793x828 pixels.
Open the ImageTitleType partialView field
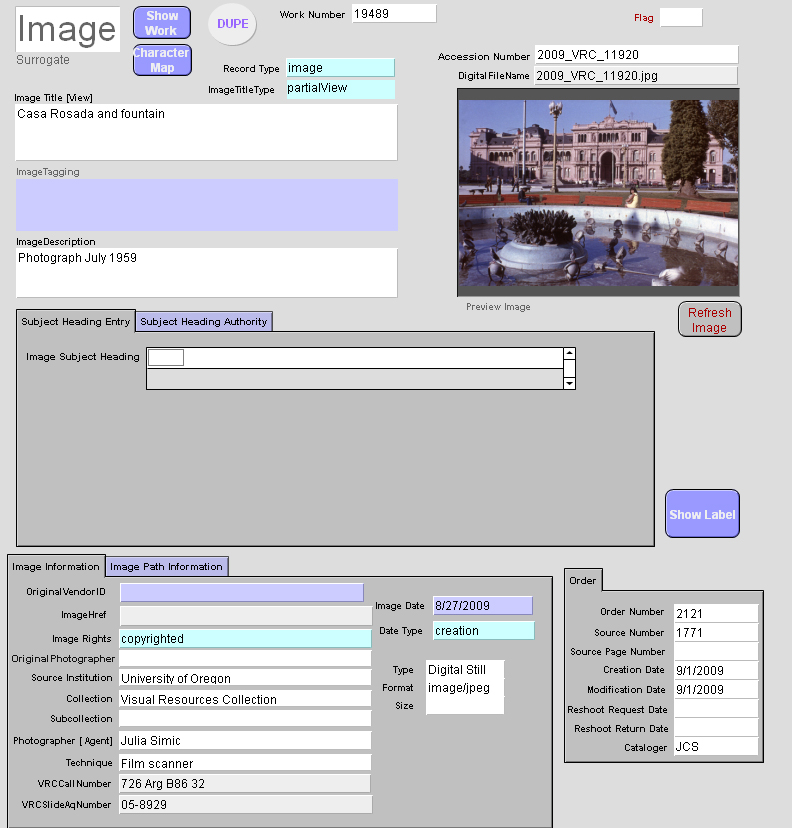340,89
